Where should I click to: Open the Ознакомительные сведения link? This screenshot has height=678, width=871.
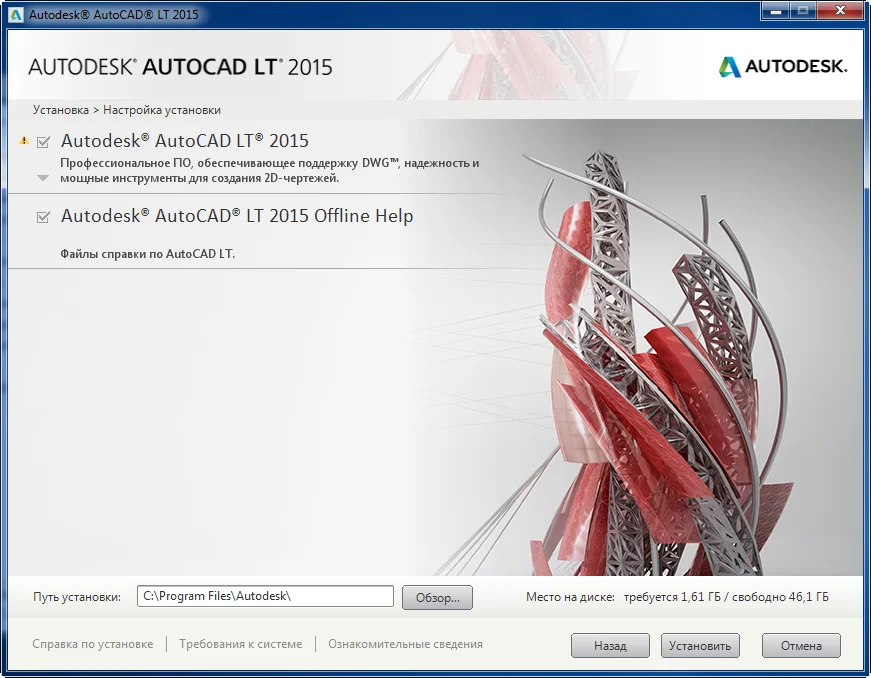pyautogui.click(x=406, y=644)
